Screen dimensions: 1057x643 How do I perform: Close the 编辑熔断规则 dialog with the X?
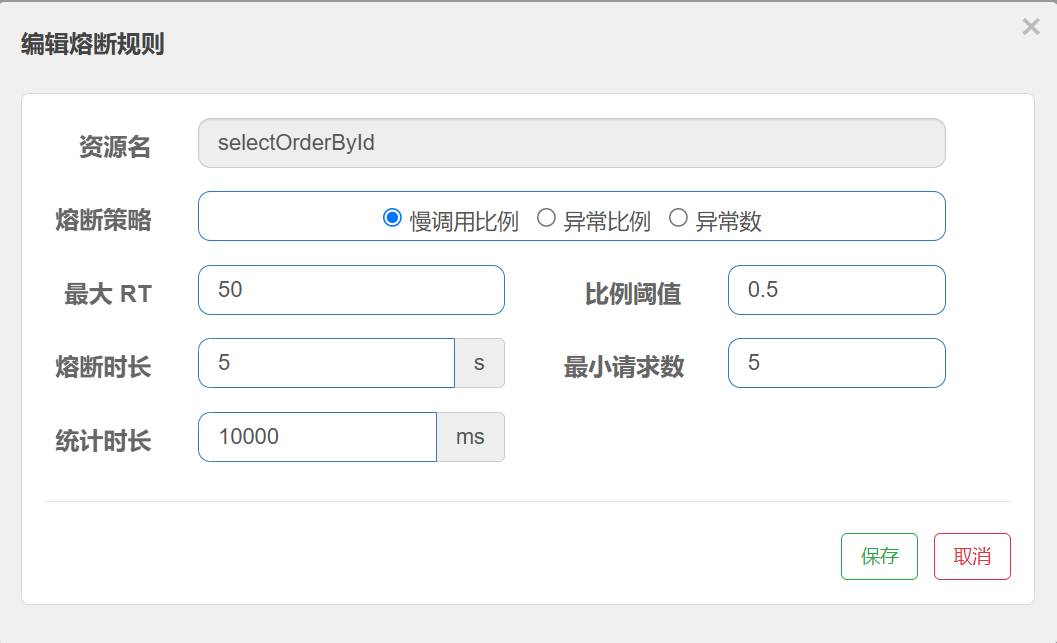coord(1031,27)
